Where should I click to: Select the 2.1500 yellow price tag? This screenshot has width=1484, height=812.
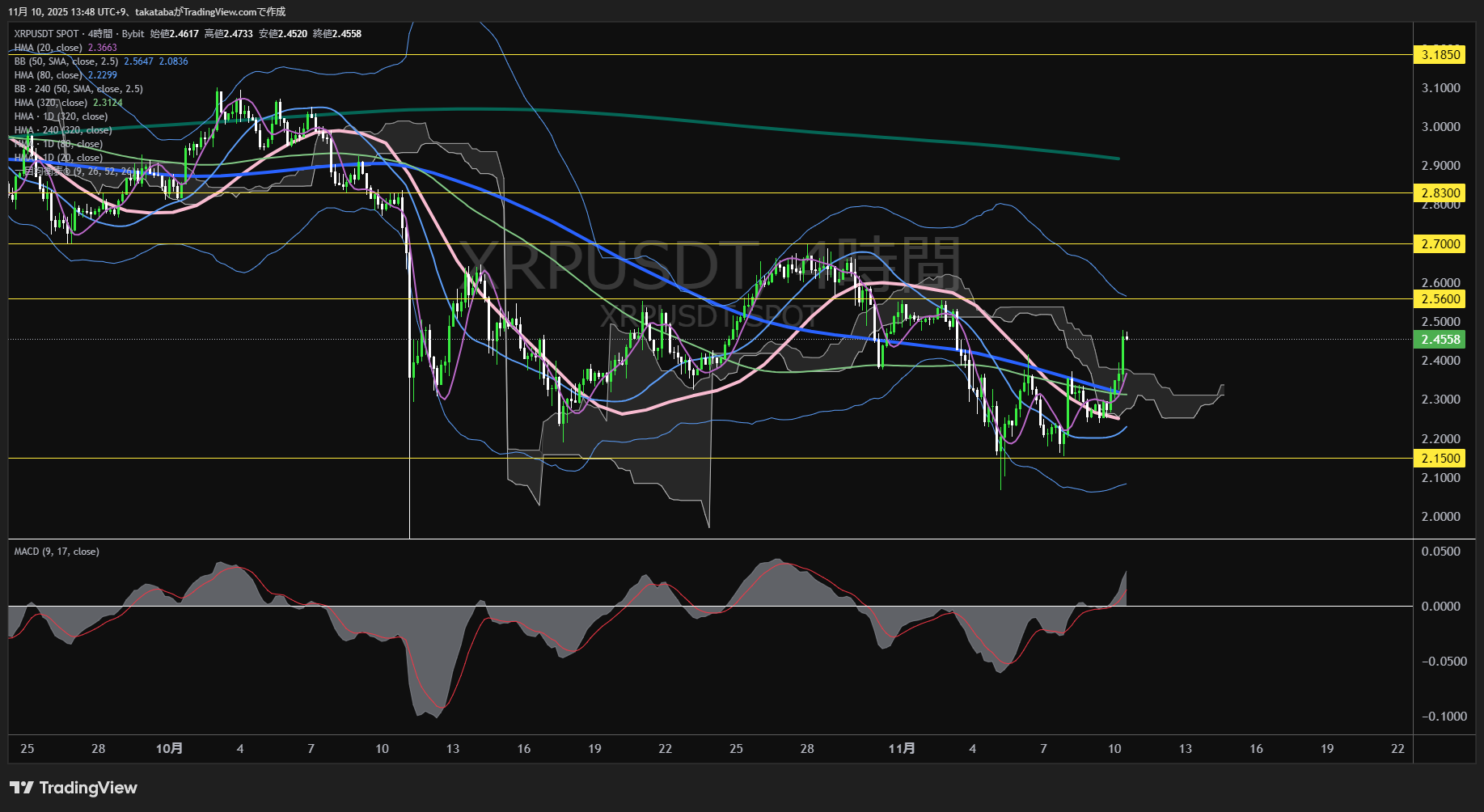tap(1440, 459)
